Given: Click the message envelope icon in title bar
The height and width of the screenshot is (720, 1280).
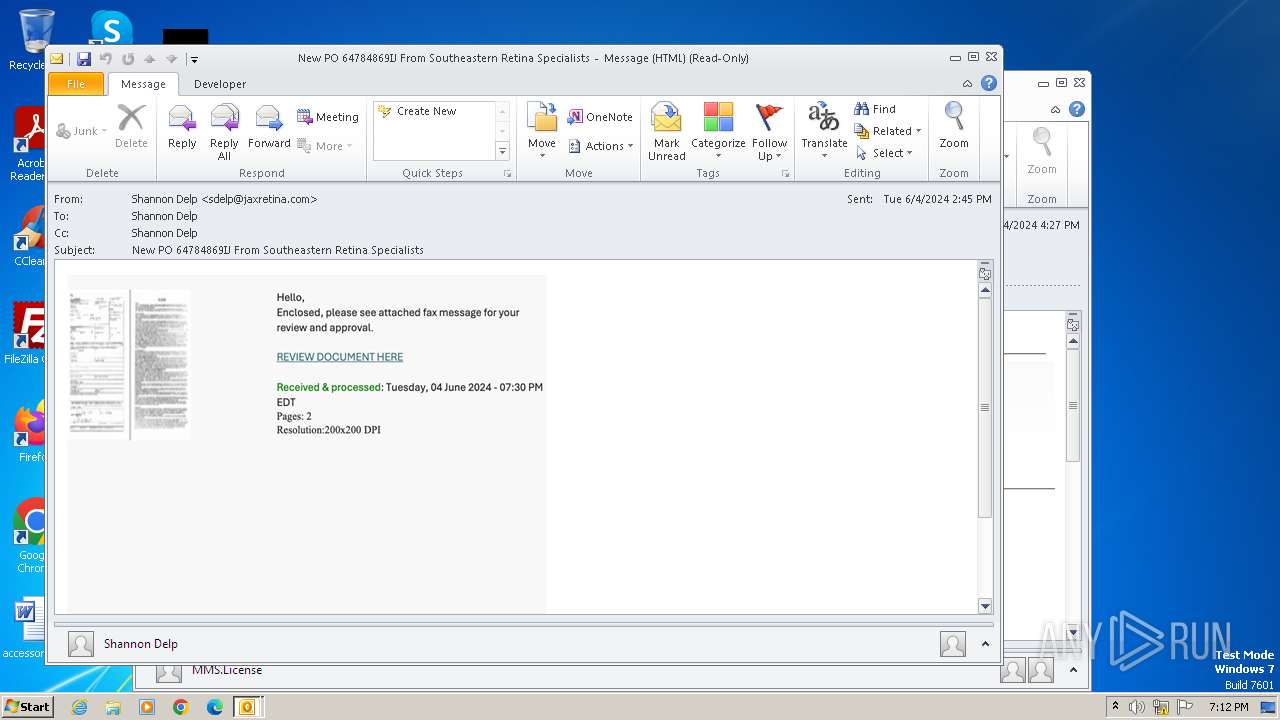Looking at the screenshot, I should 57,59.
